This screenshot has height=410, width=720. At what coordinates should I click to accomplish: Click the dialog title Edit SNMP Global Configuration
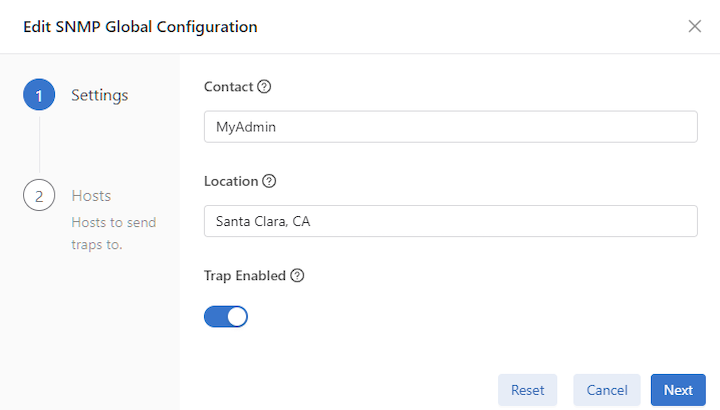(140, 27)
